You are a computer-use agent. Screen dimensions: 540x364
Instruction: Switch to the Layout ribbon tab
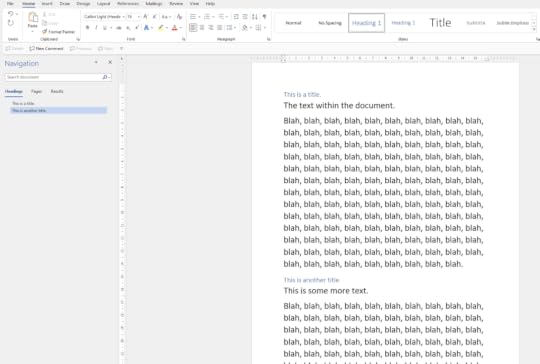click(x=103, y=4)
